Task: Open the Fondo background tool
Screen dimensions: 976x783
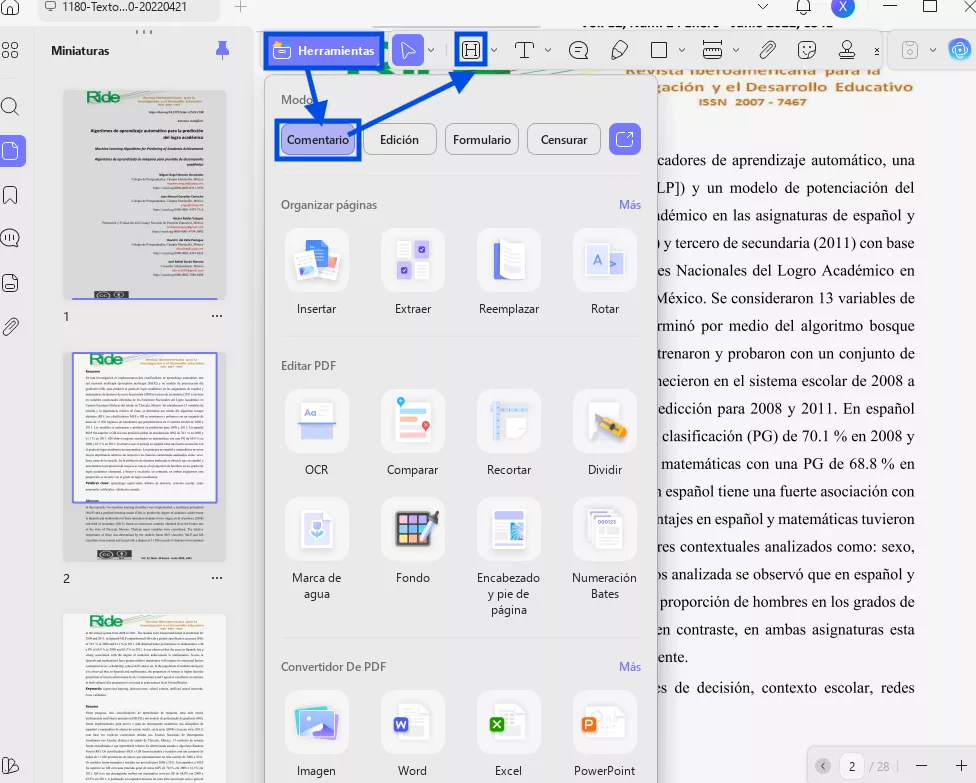Action: coord(413,541)
